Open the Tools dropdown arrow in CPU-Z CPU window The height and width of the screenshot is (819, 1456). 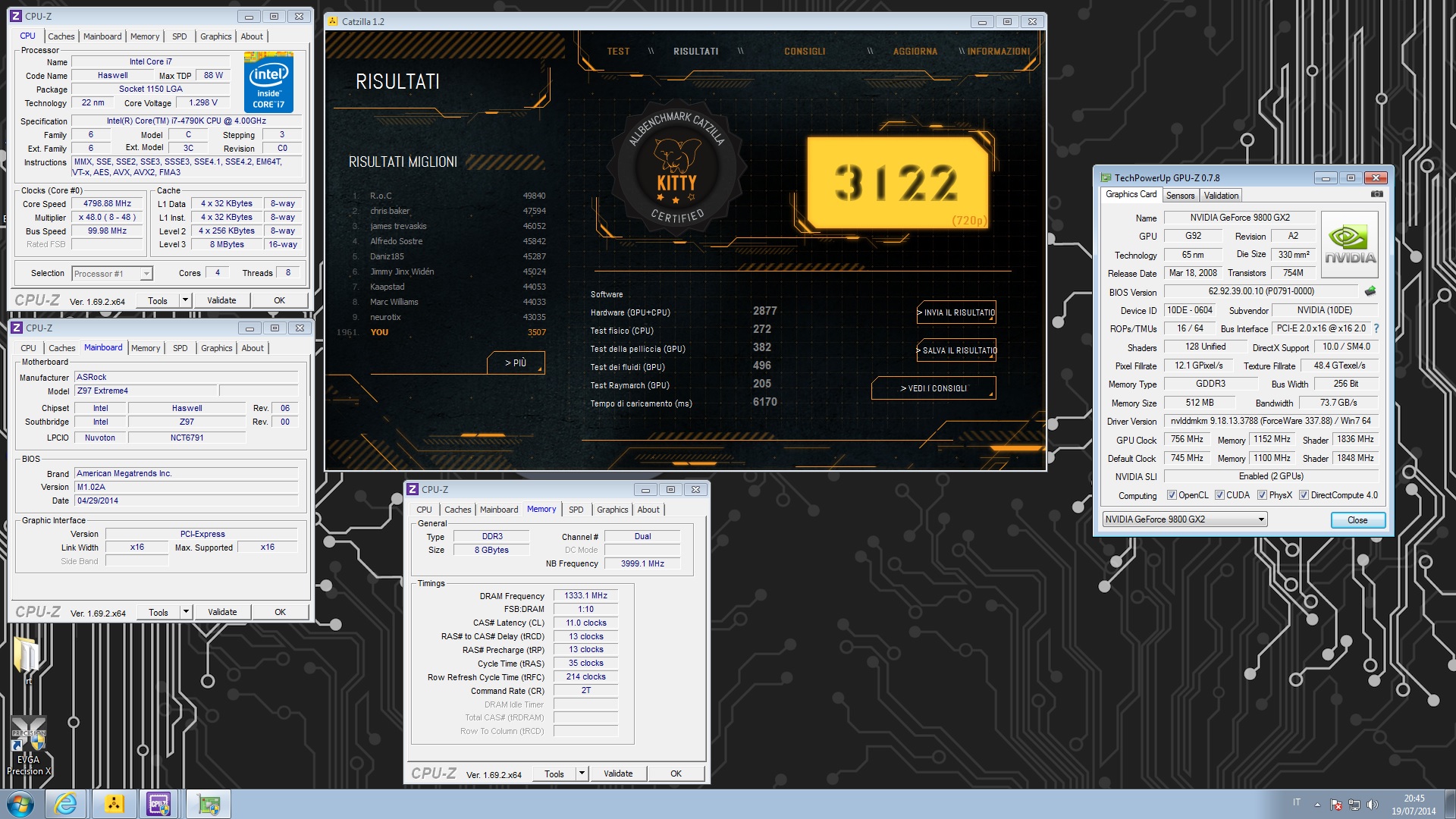(x=184, y=300)
